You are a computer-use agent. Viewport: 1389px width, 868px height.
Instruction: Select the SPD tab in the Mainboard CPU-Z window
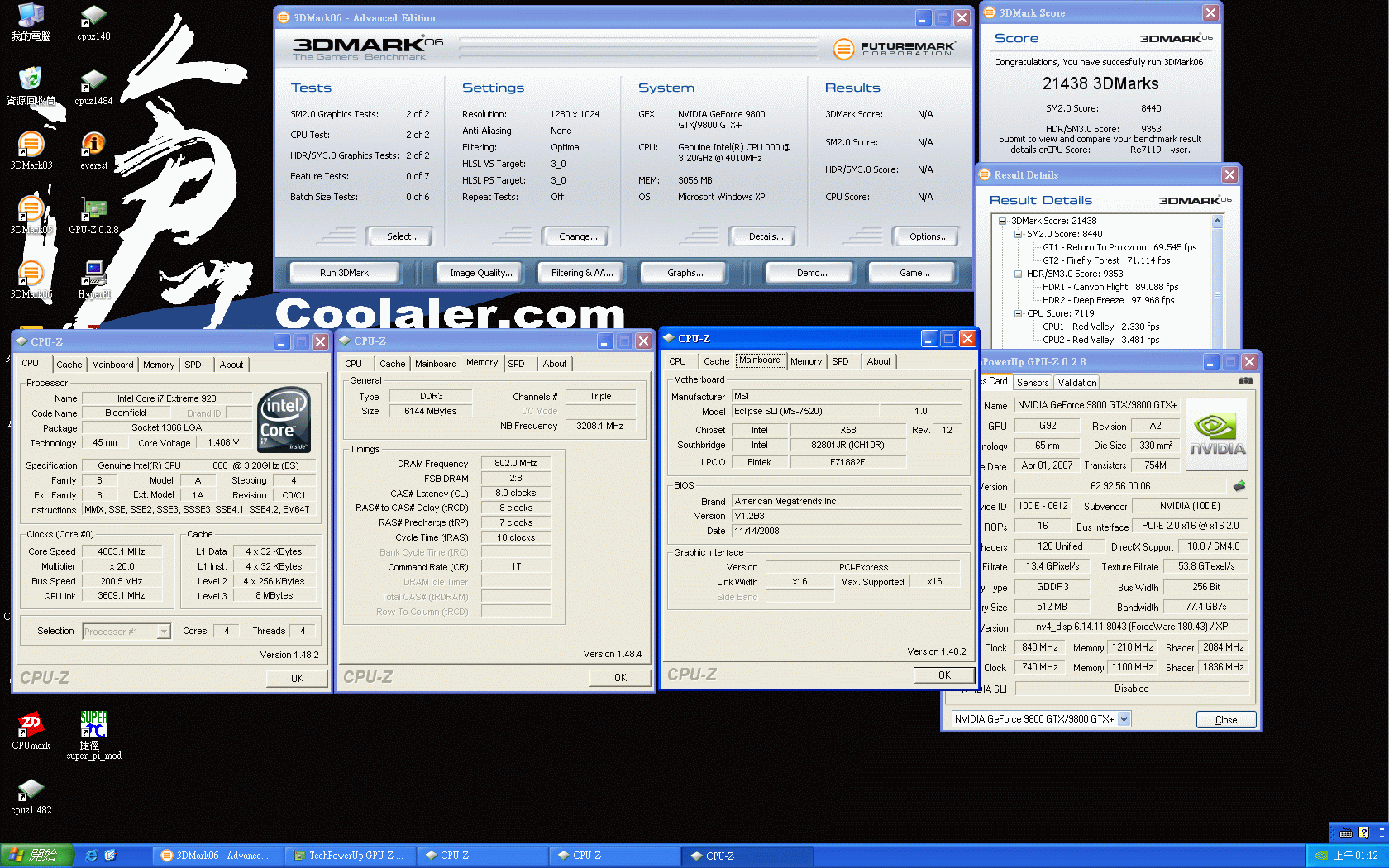pyautogui.click(x=840, y=361)
